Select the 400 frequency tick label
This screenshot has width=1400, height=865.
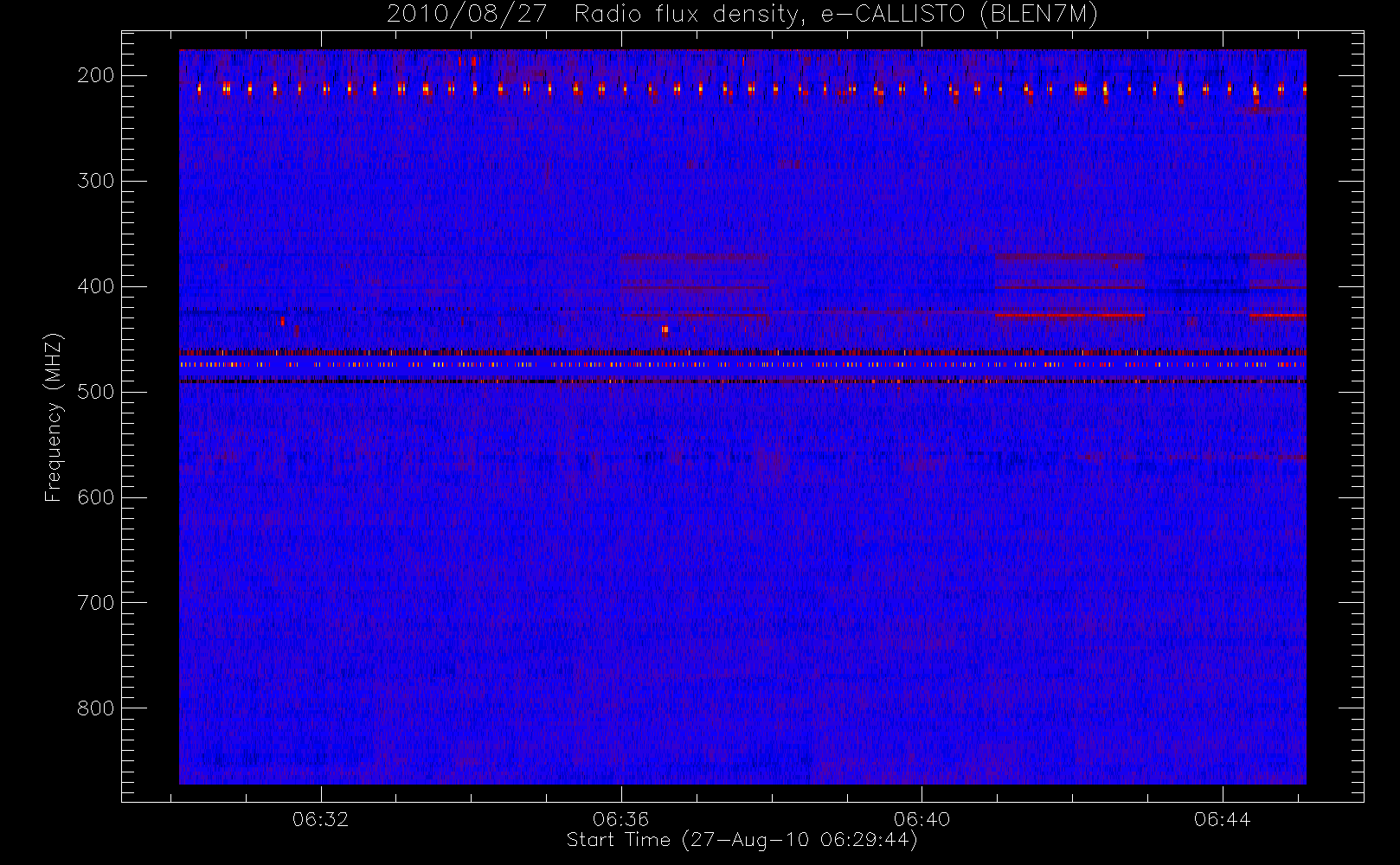coord(96,286)
